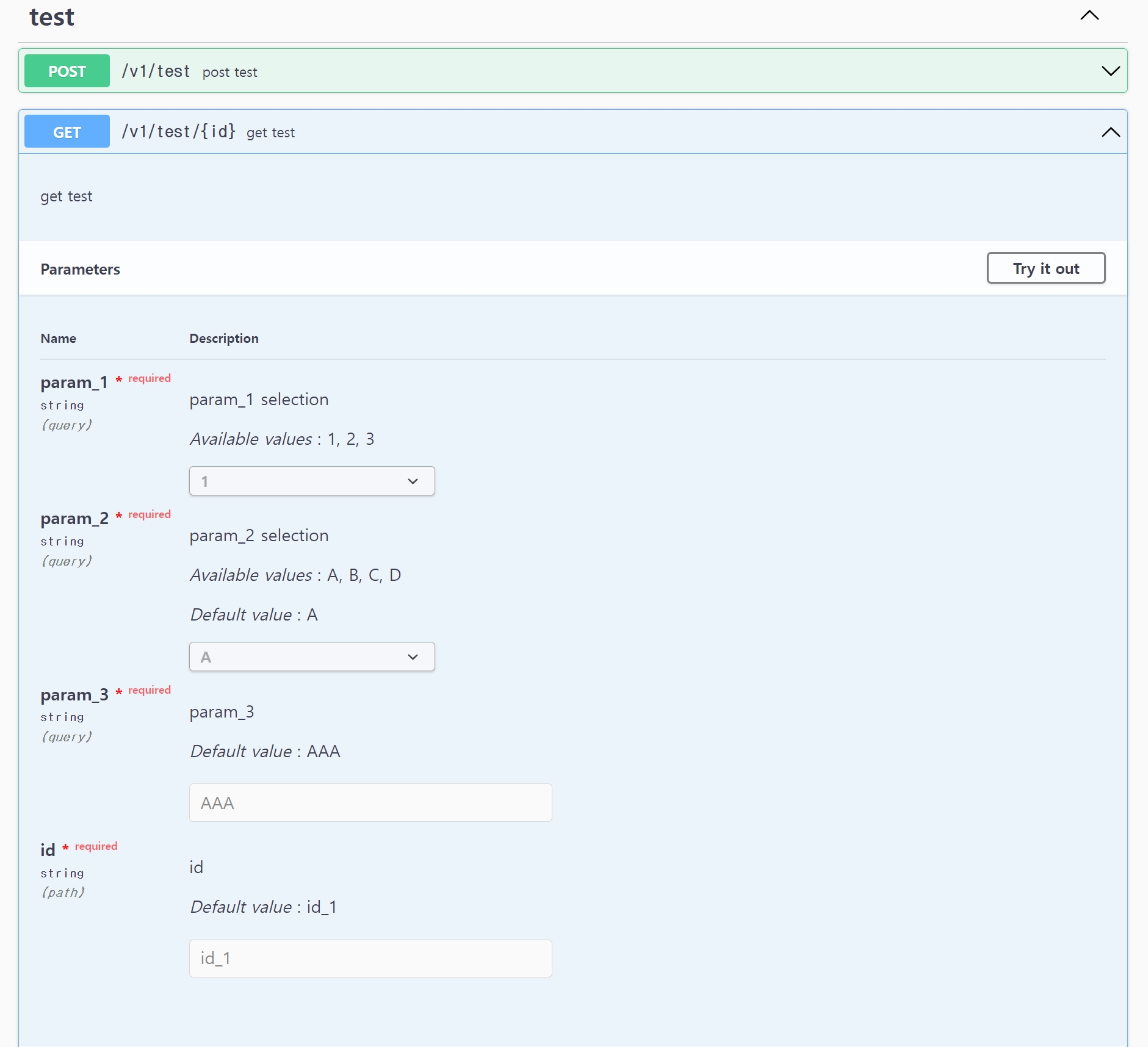Click the /v1/test endpoint path text

click(x=156, y=71)
